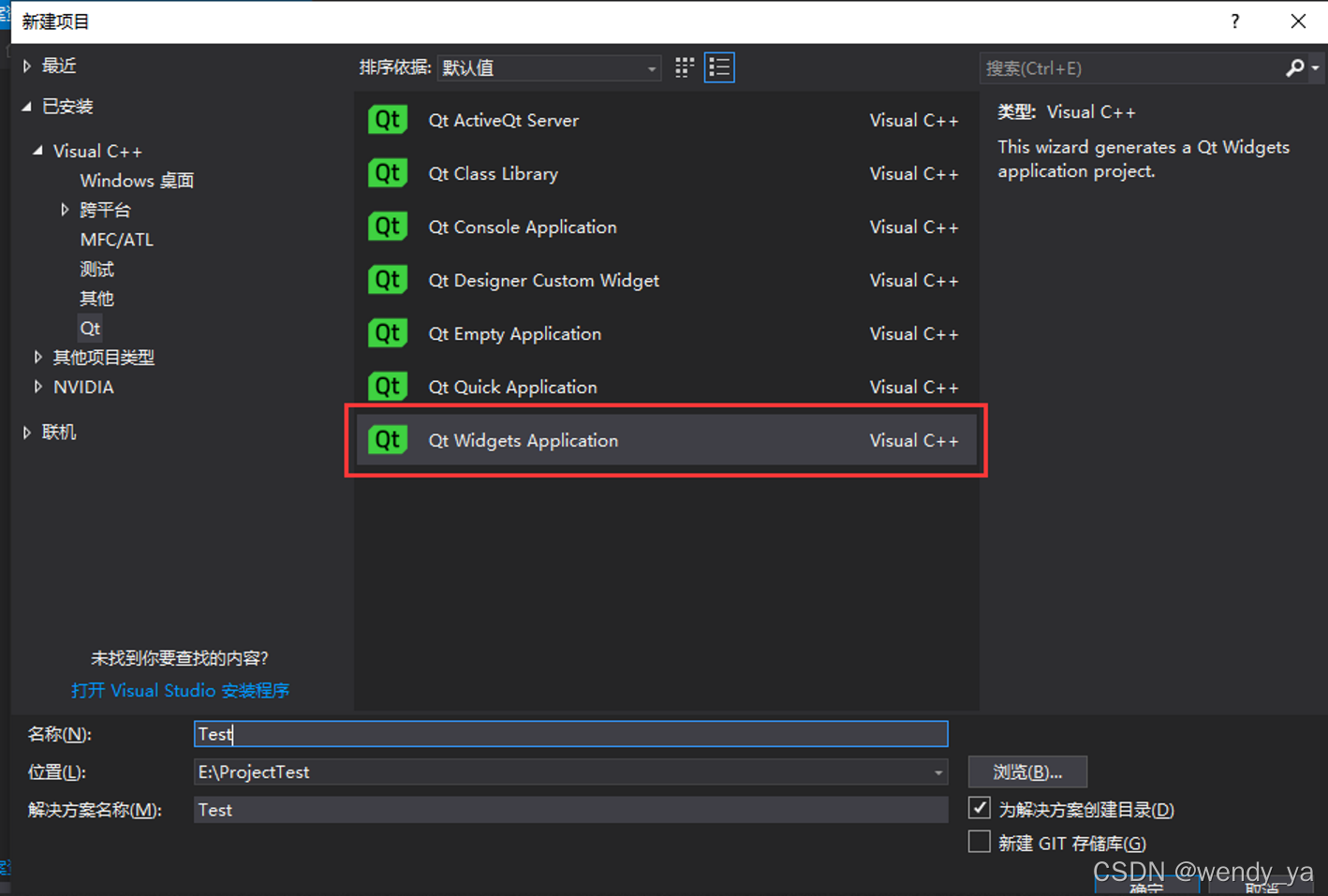Collapse the Visual C++ tree node
Screen dimensions: 1328x896
pyautogui.click(x=38, y=151)
